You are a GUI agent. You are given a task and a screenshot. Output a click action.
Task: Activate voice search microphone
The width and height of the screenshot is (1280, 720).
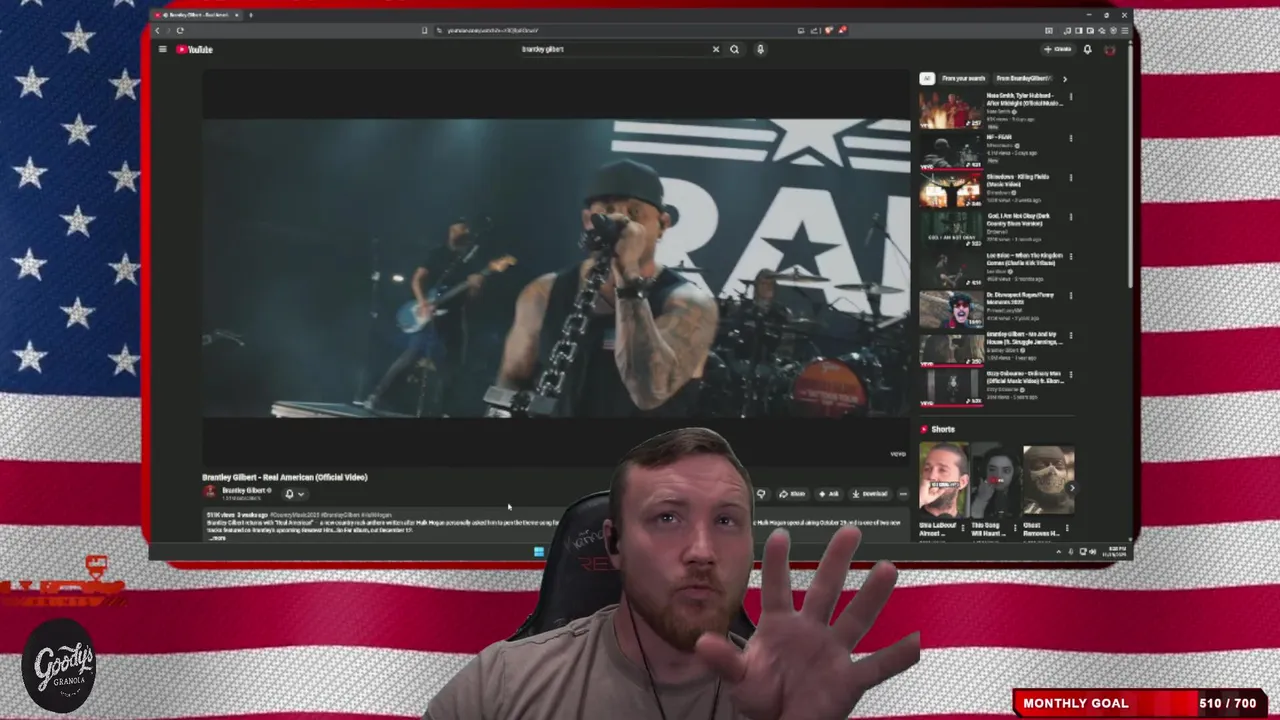[760, 49]
